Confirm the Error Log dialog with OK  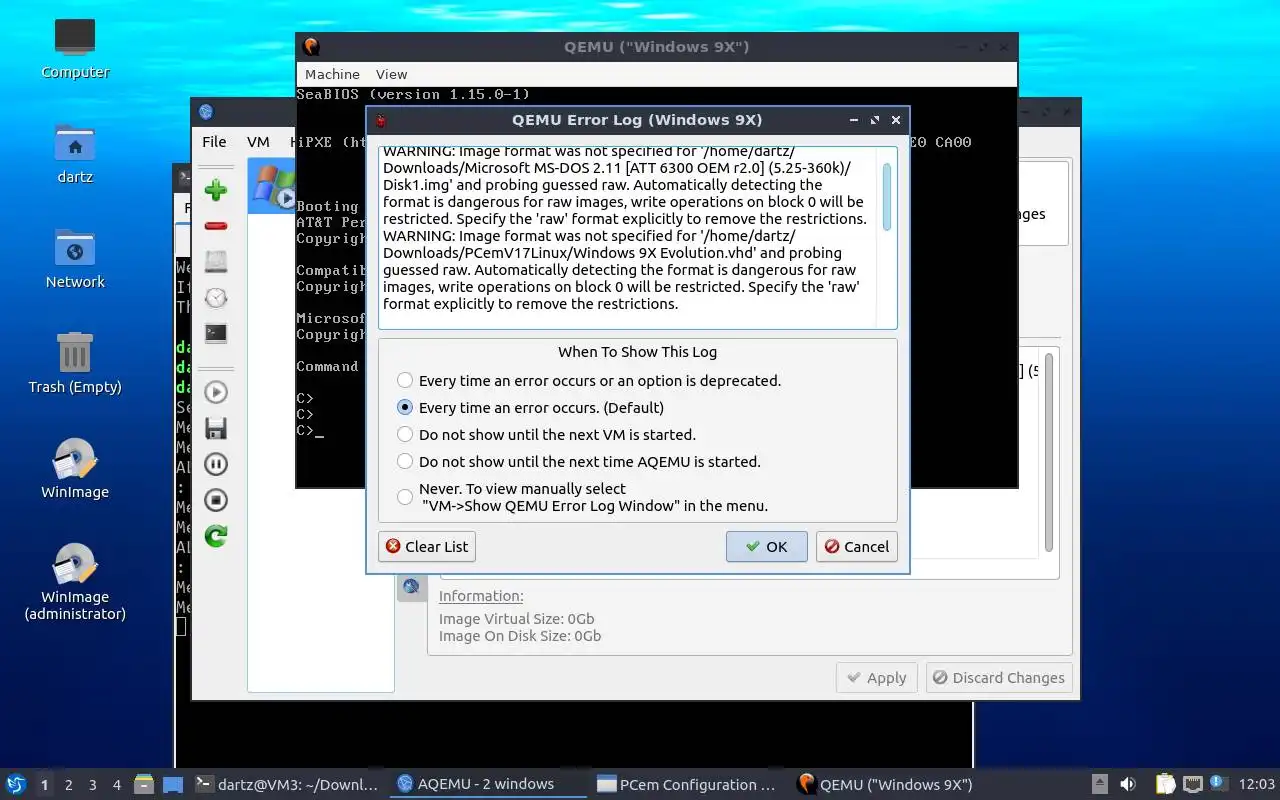[x=766, y=546]
